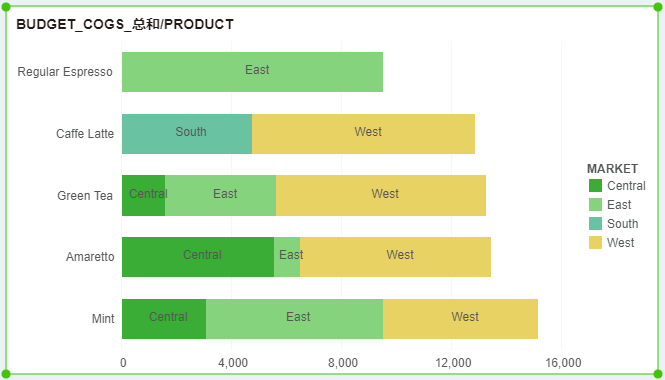Select Amaretto Central bar segment
The width and height of the screenshot is (665, 380).
click(198, 257)
